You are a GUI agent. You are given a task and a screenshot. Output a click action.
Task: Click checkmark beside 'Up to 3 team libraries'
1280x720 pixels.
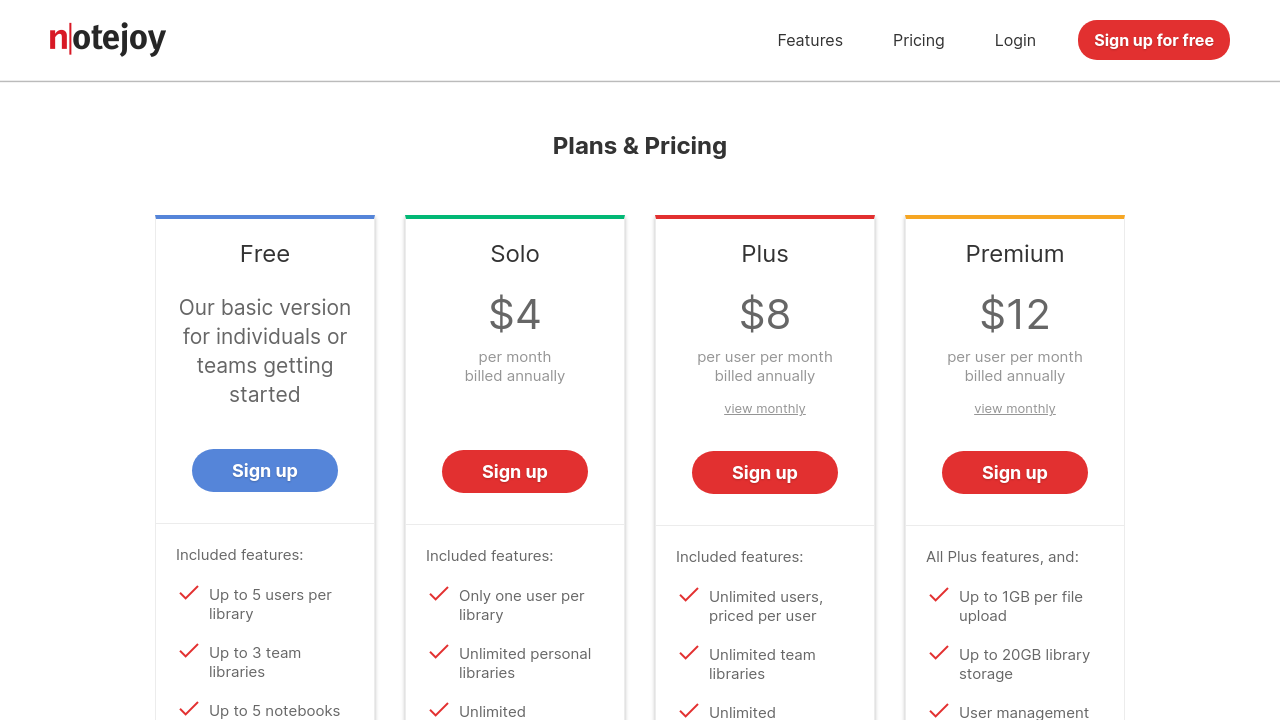(189, 651)
